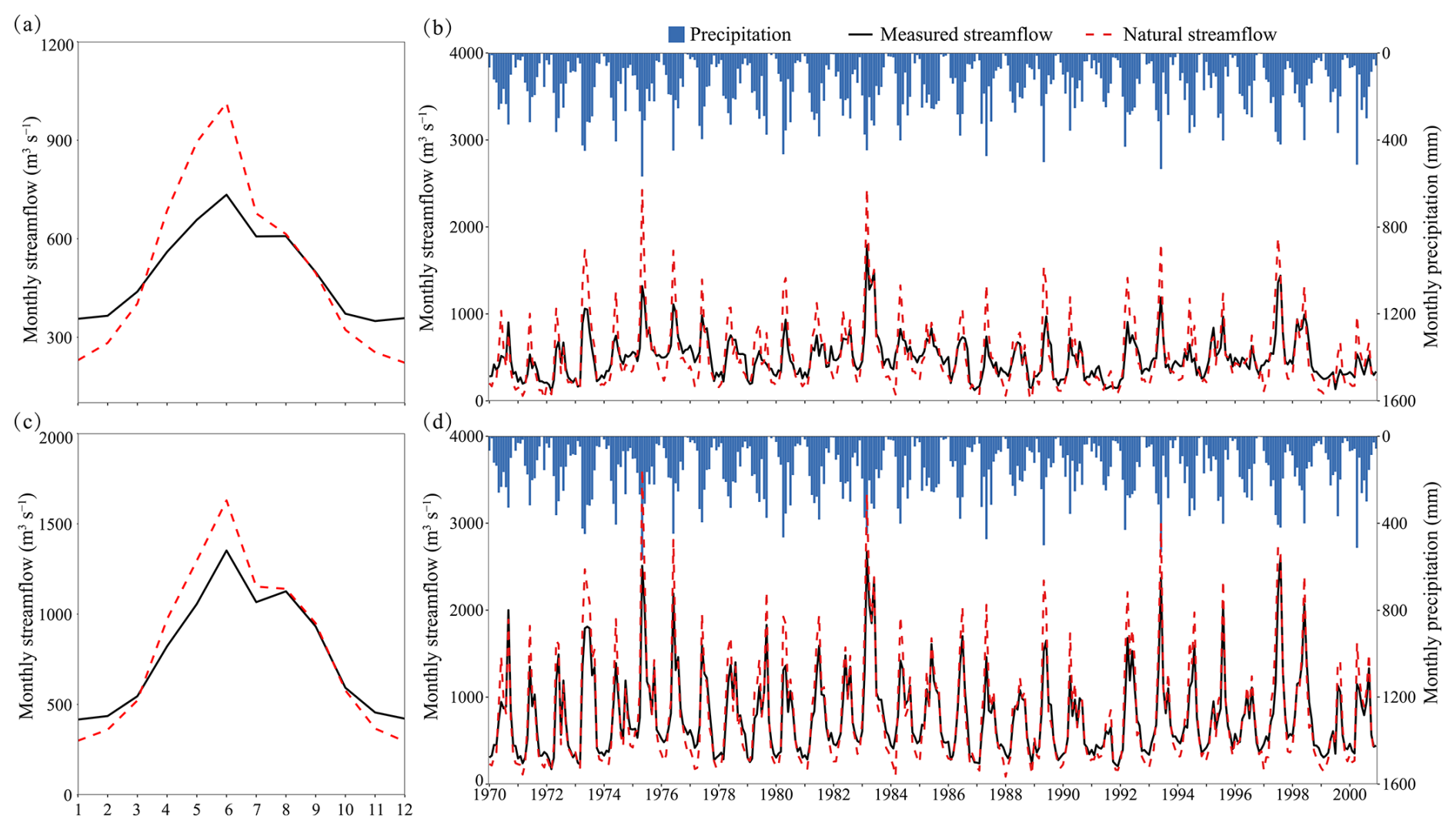This screenshot has height=830, width=1456.
Task: Click month 6 on panel (c) x-axis
Action: (226, 810)
